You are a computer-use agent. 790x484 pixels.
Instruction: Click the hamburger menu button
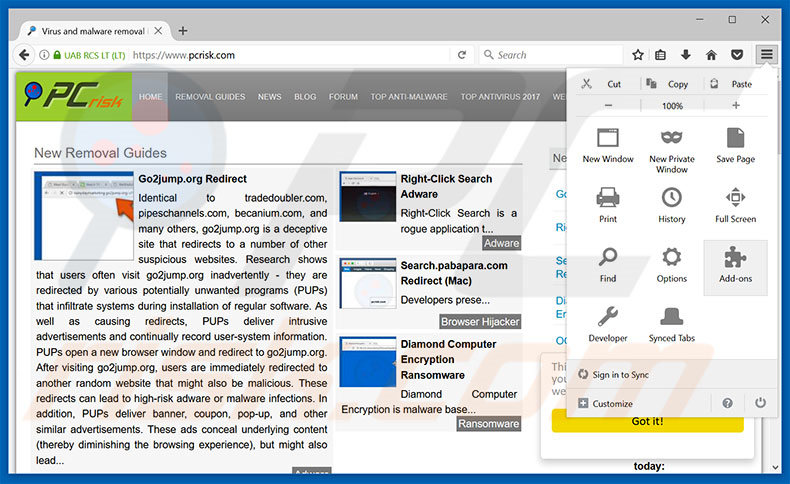pyautogui.click(x=766, y=54)
